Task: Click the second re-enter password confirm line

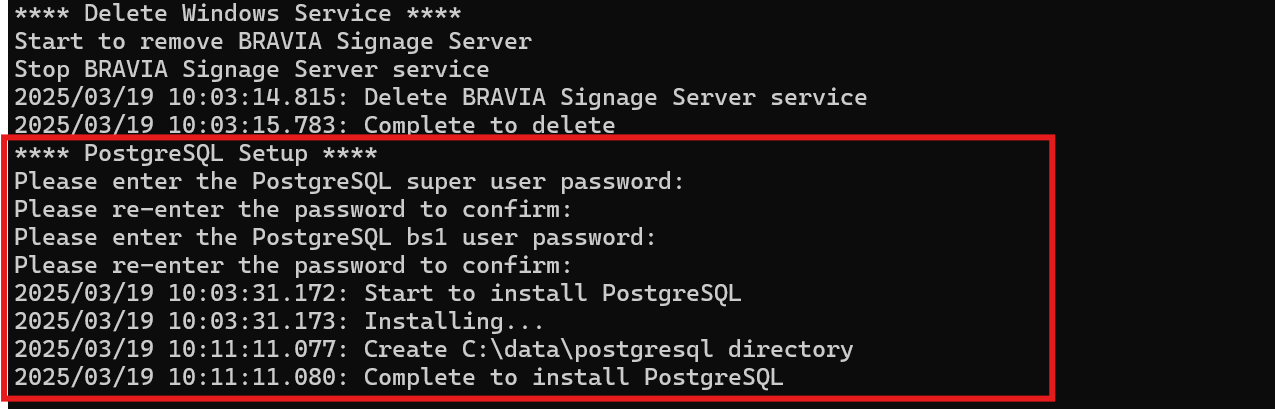Action: coord(294,266)
